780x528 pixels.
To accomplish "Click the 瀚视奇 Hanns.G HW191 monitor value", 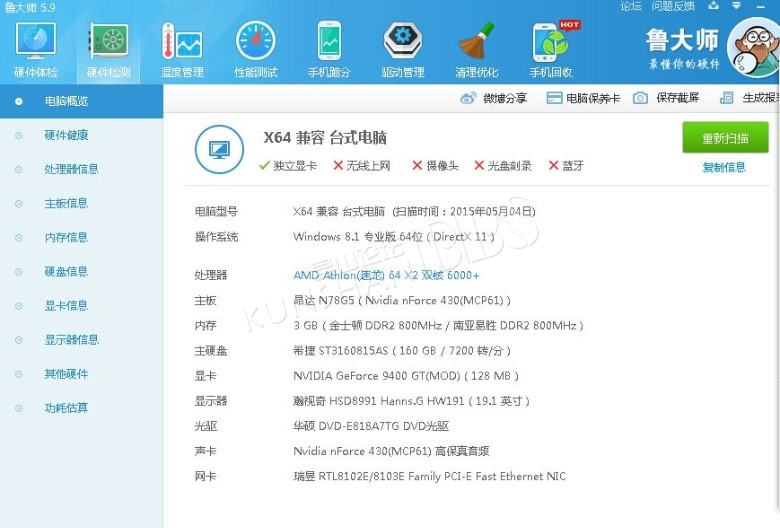I will coord(411,401).
